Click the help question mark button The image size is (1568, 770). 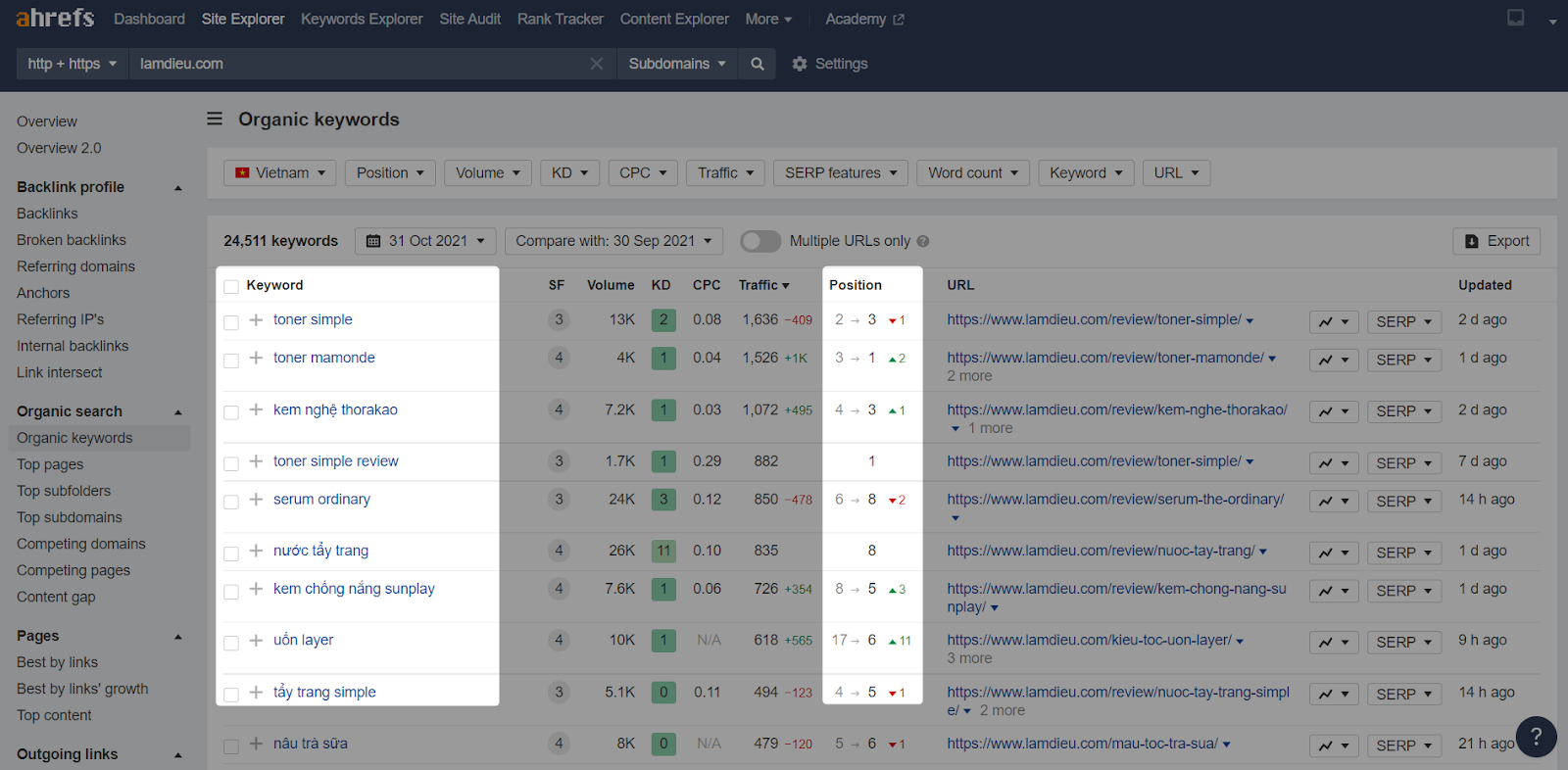click(1536, 737)
